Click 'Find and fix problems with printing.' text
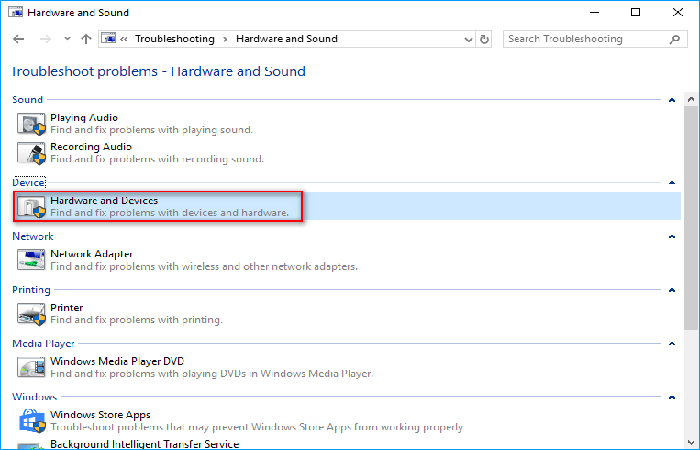The width and height of the screenshot is (700, 450). point(136,320)
